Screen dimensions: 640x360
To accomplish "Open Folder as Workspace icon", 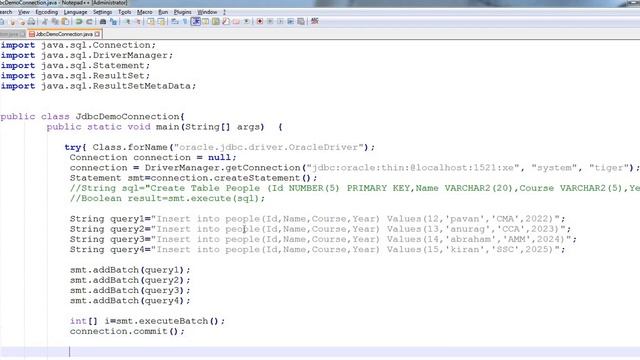I will [236, 21].
